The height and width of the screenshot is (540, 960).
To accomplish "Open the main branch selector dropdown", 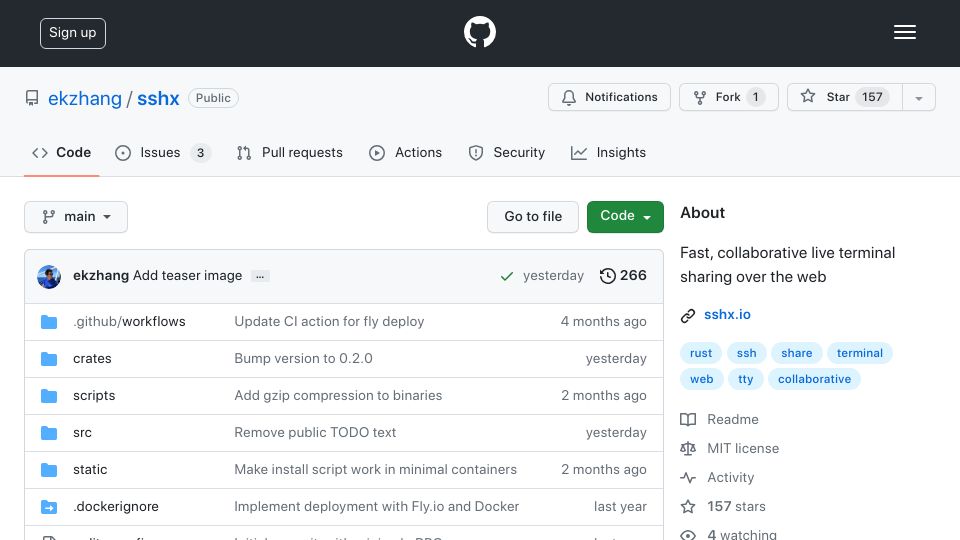I will 76,217.
